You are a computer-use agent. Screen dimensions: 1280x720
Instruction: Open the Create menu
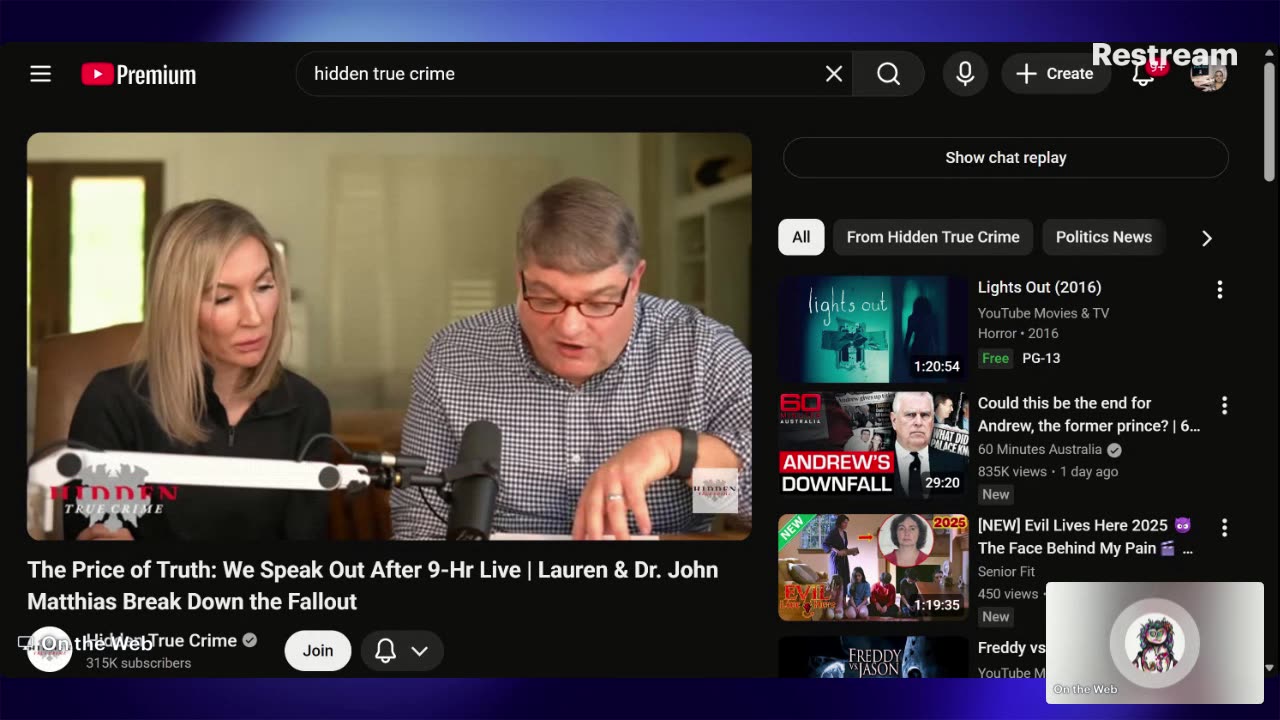tap(1055, 74)
